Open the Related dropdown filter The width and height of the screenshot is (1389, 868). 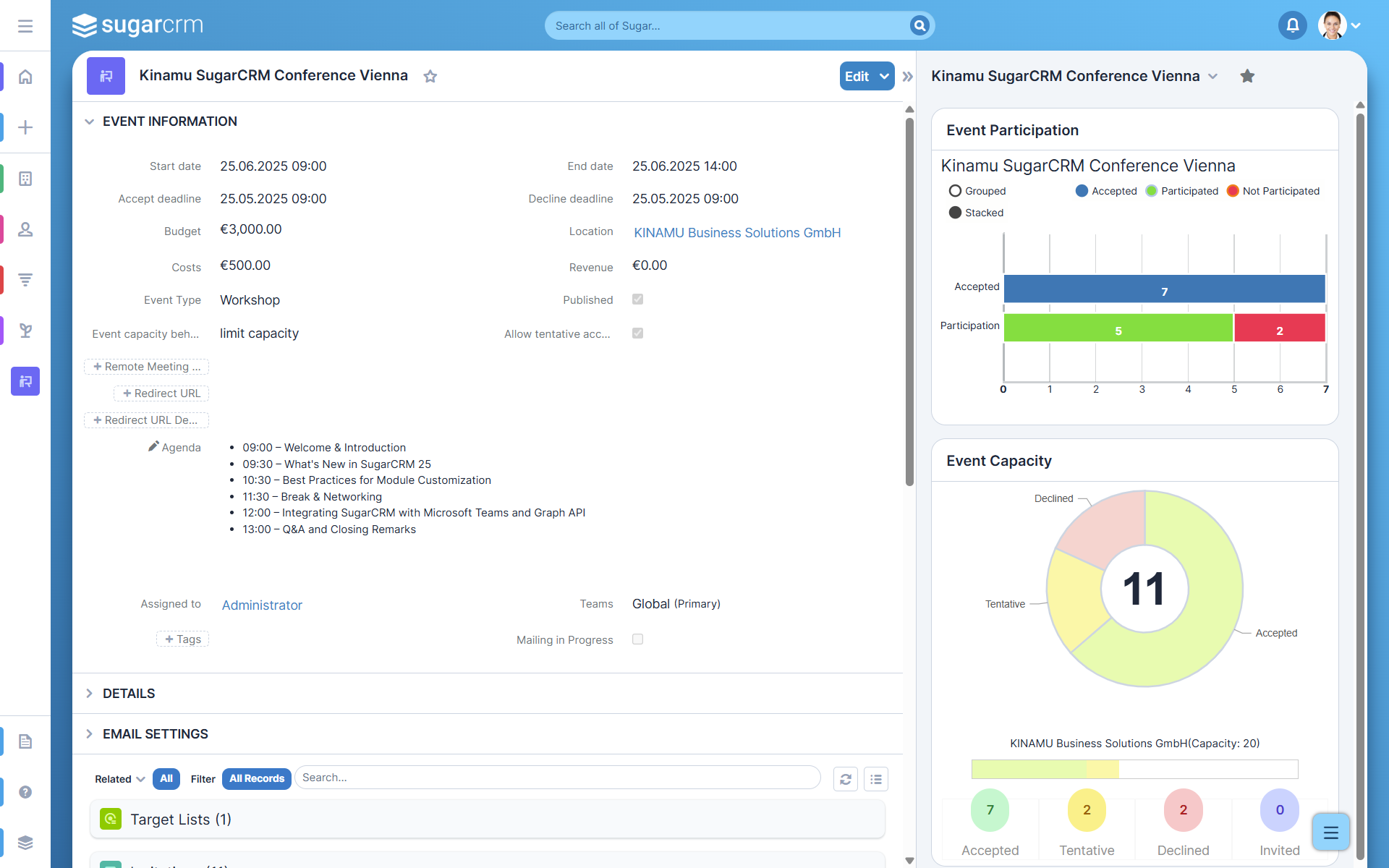pos(120,779)
